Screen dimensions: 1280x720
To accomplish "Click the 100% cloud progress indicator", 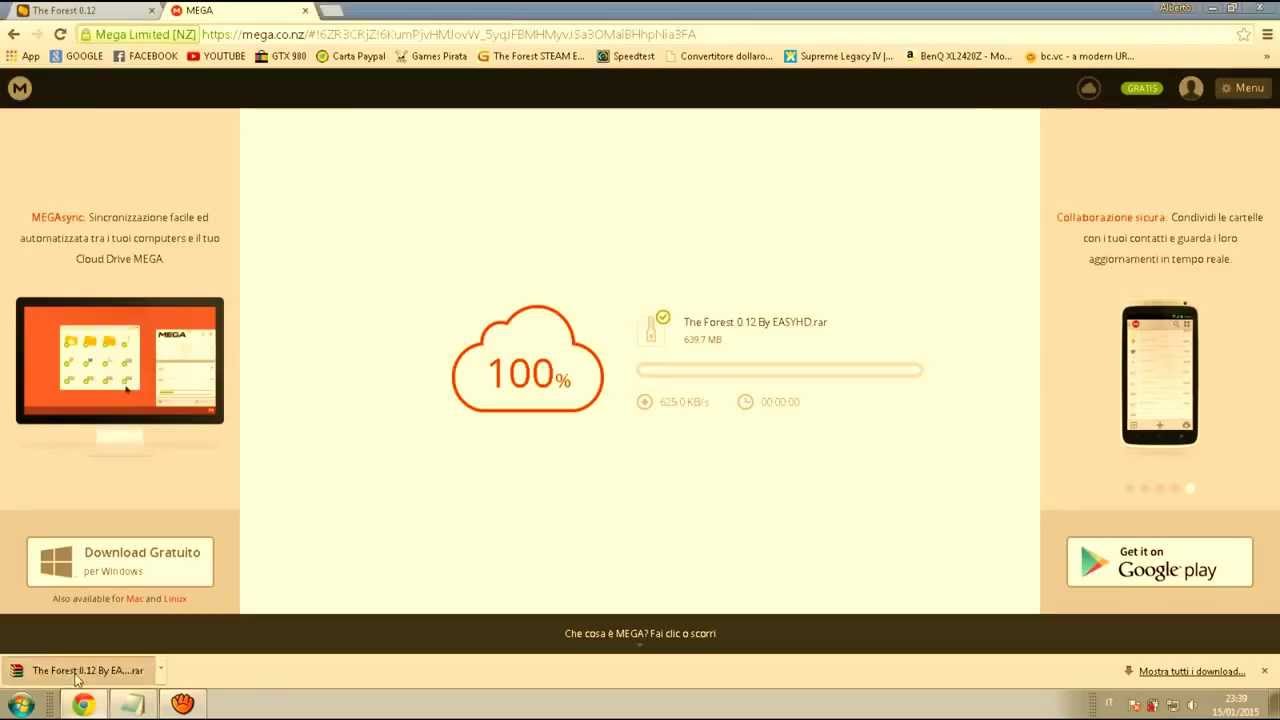I will tap(528, 359).
